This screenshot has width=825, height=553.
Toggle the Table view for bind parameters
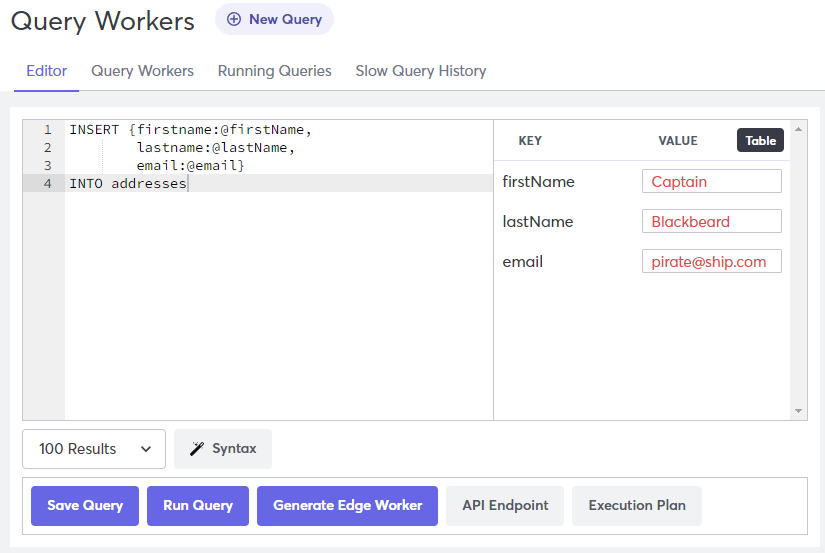pos(760,140)
